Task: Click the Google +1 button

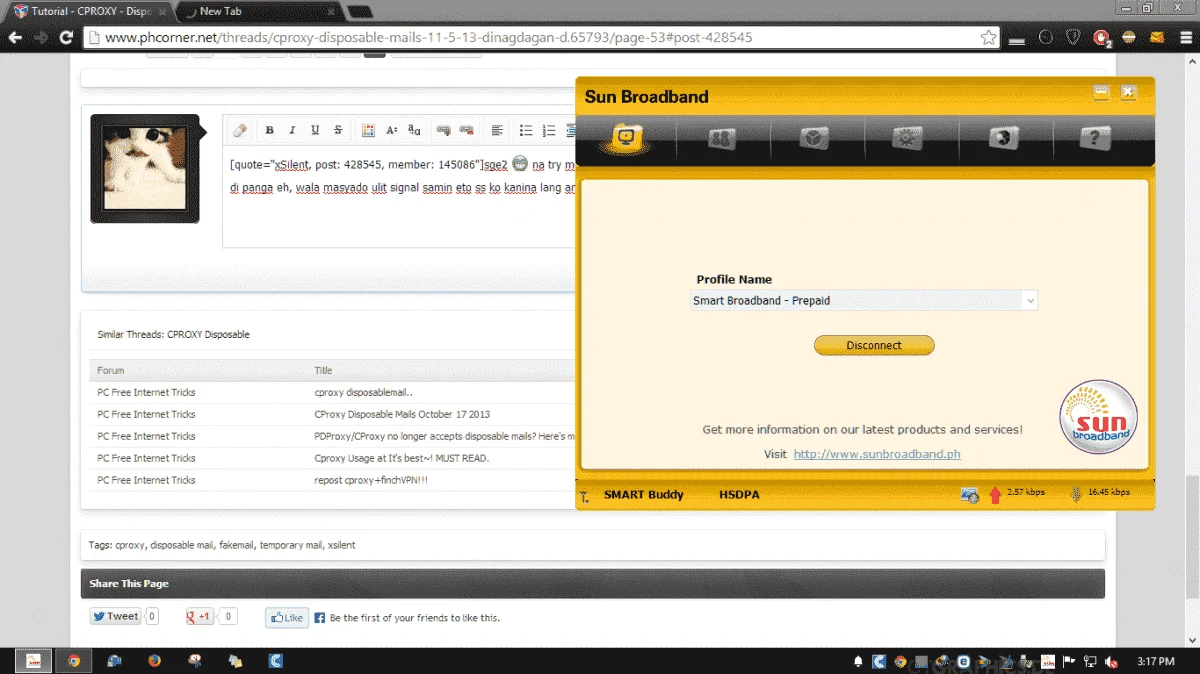Action: tap(199, 616)
